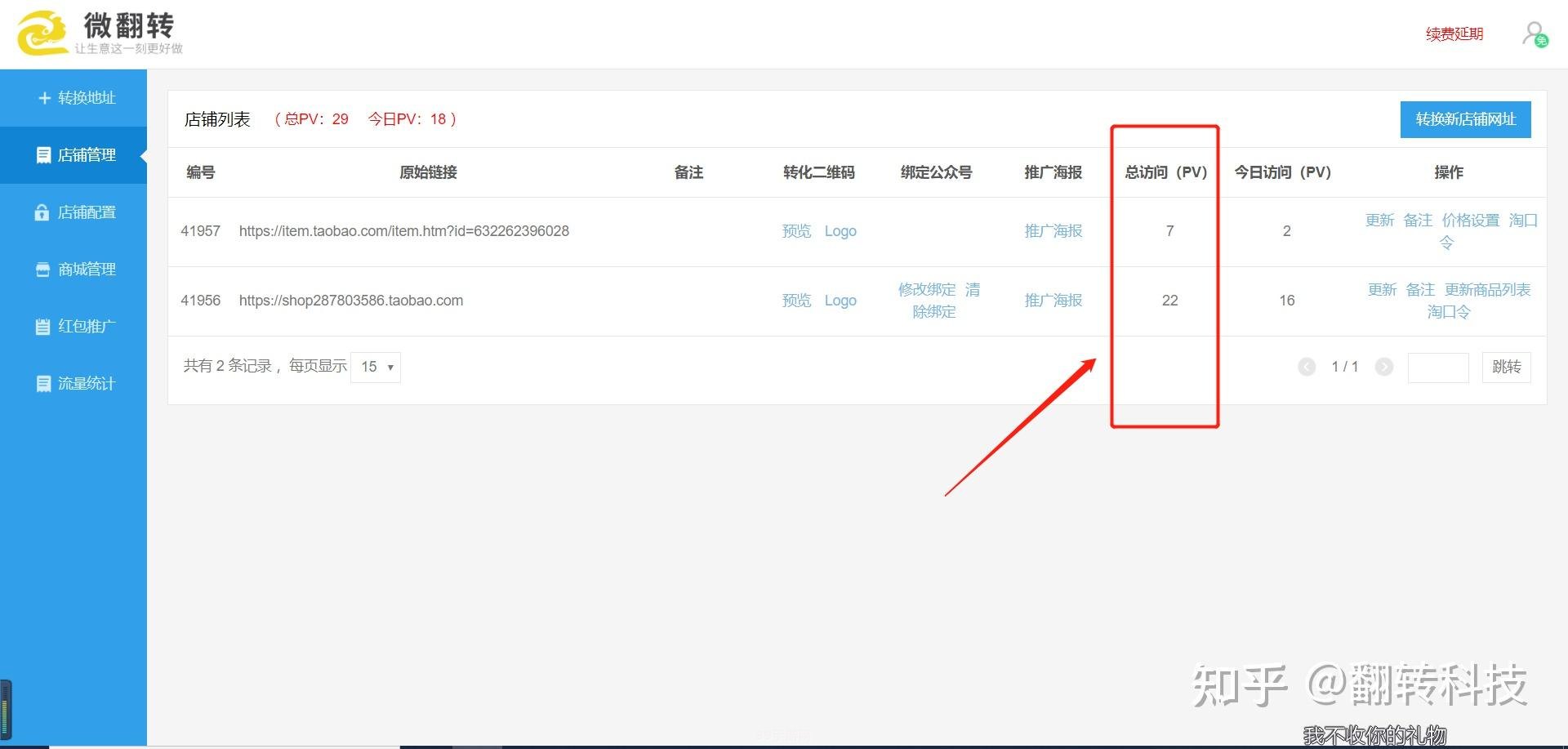Click 更新 for row 41956

(x=1383, y=290)
